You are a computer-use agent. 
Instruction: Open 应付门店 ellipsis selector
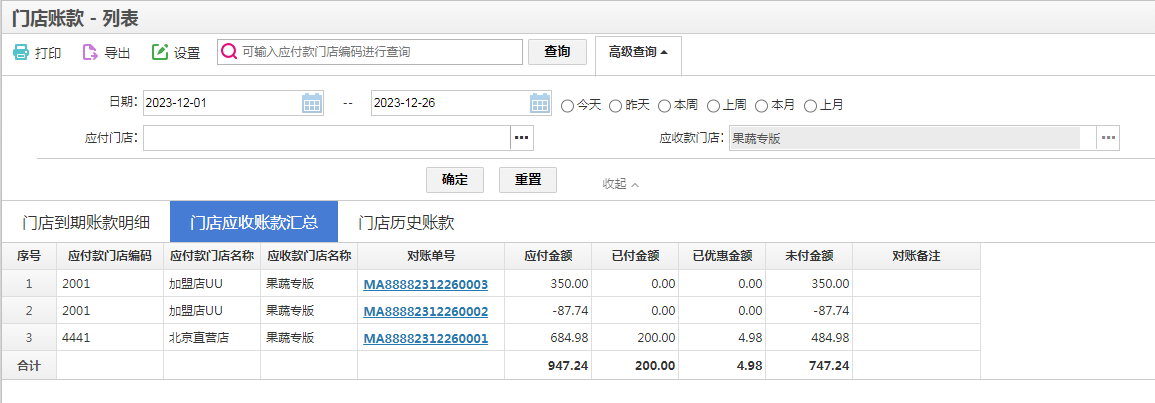522,138
